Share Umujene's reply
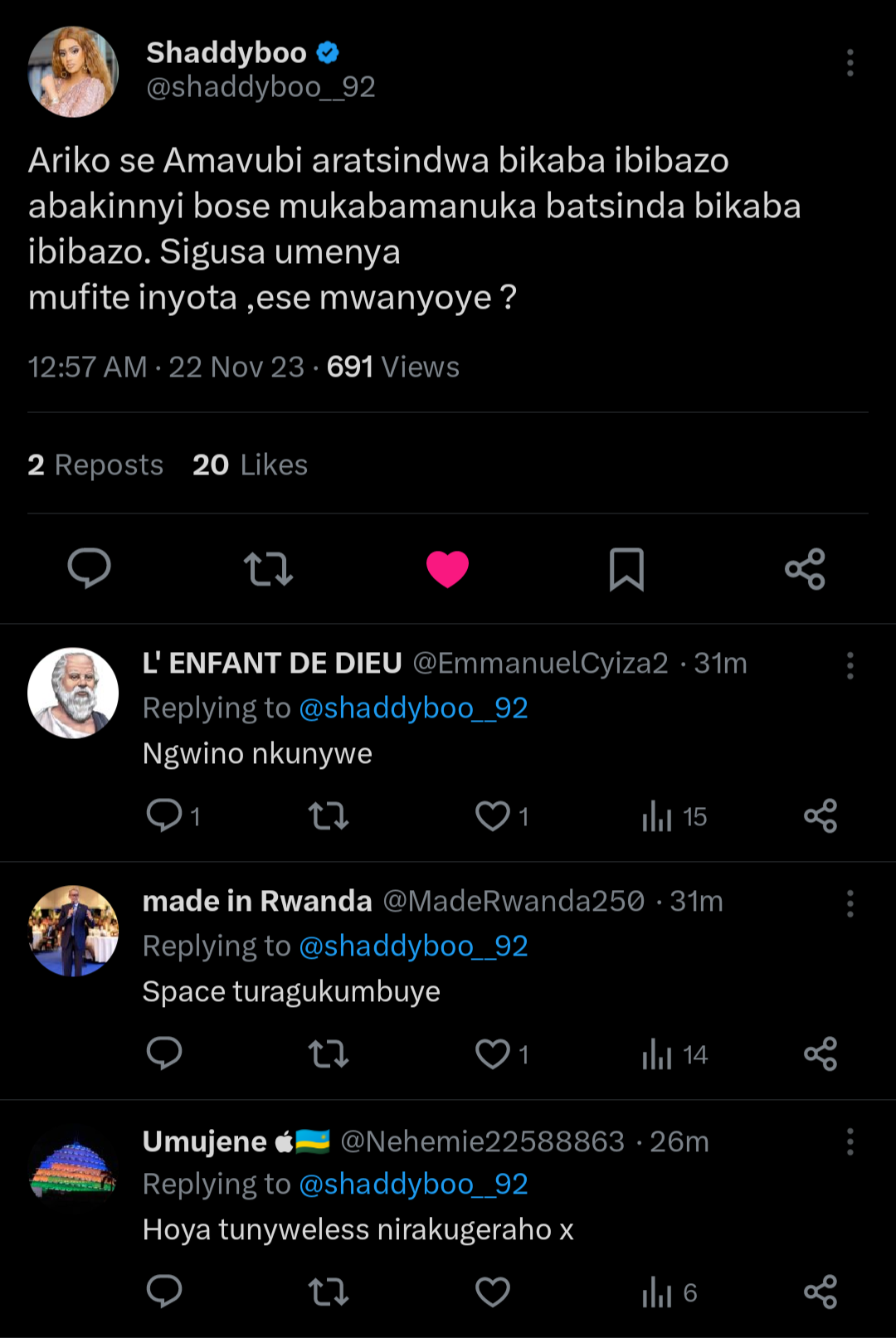 click(x=821, y=1292)
